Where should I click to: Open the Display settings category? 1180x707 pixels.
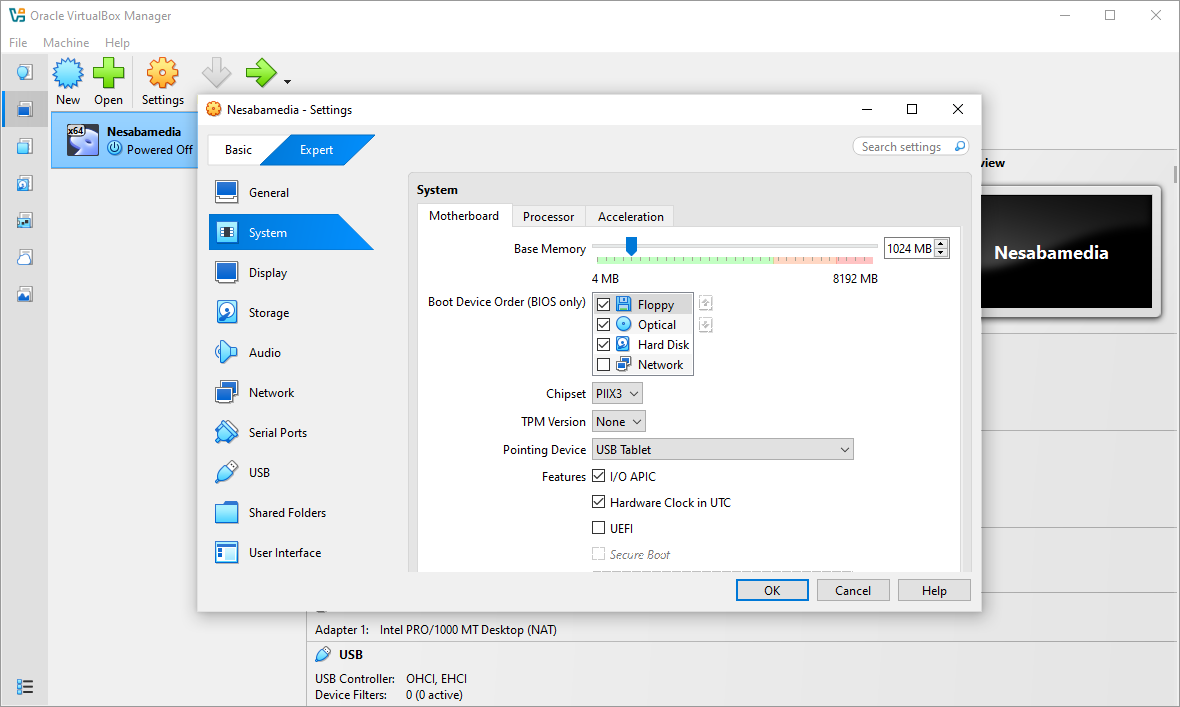tap(267, 273)
